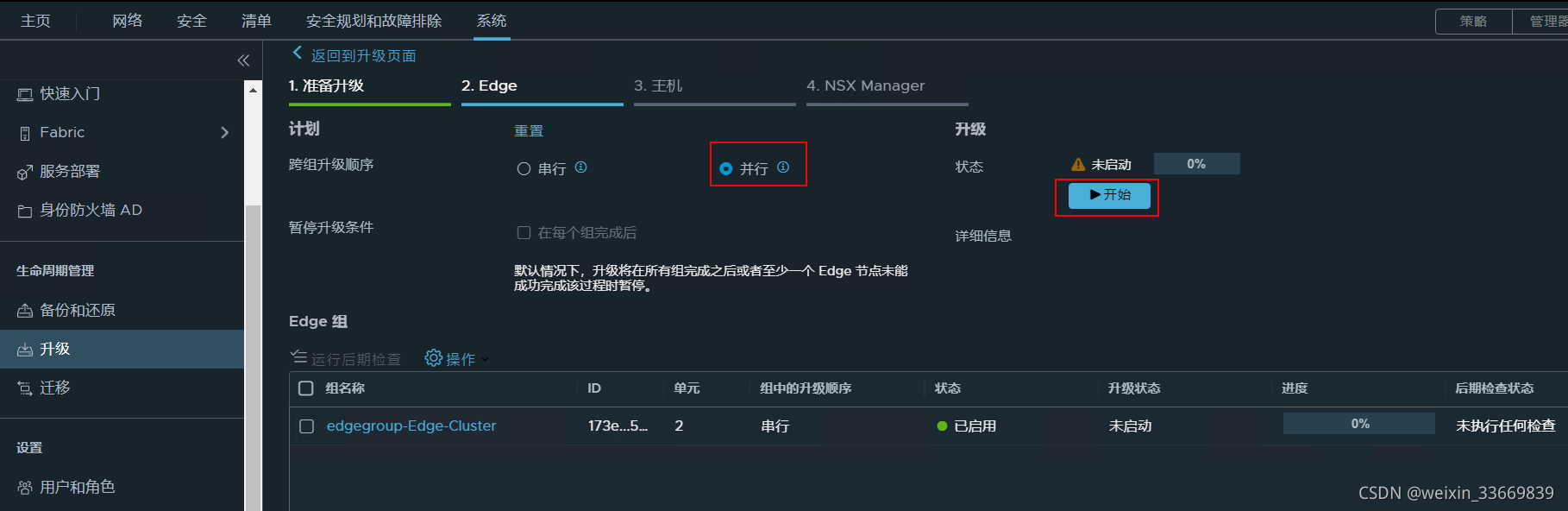
Task: Open the 网络 (Networking) top menu
Action: [127, 21]
